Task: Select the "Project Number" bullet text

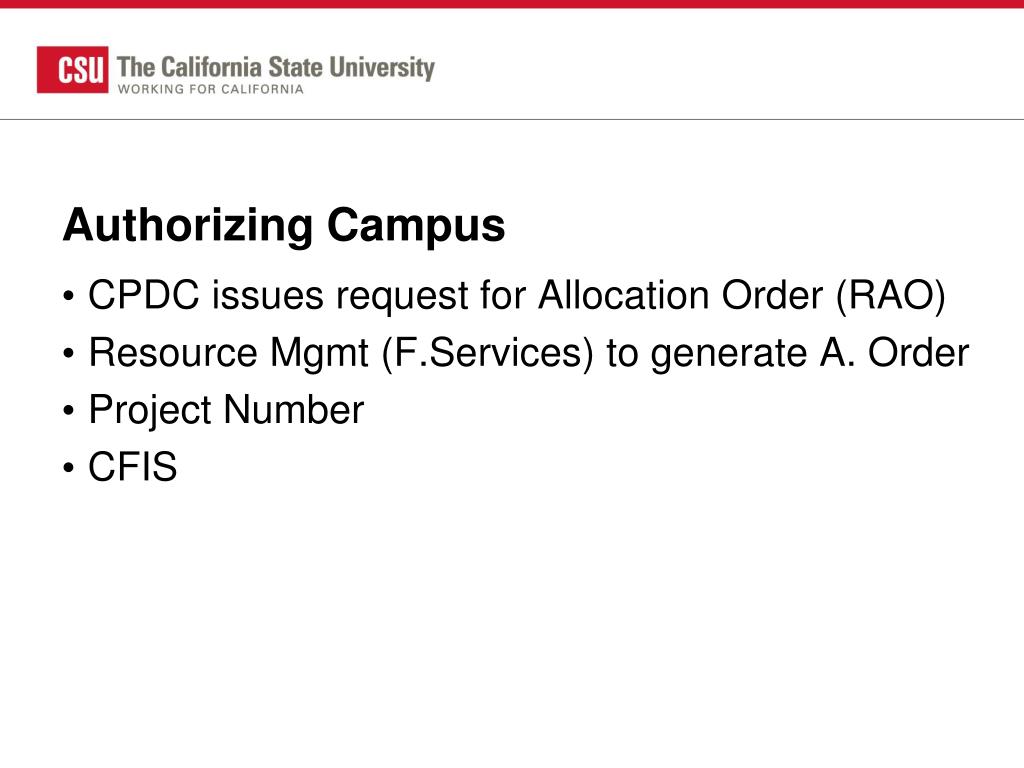Action: tap(226, 410)
